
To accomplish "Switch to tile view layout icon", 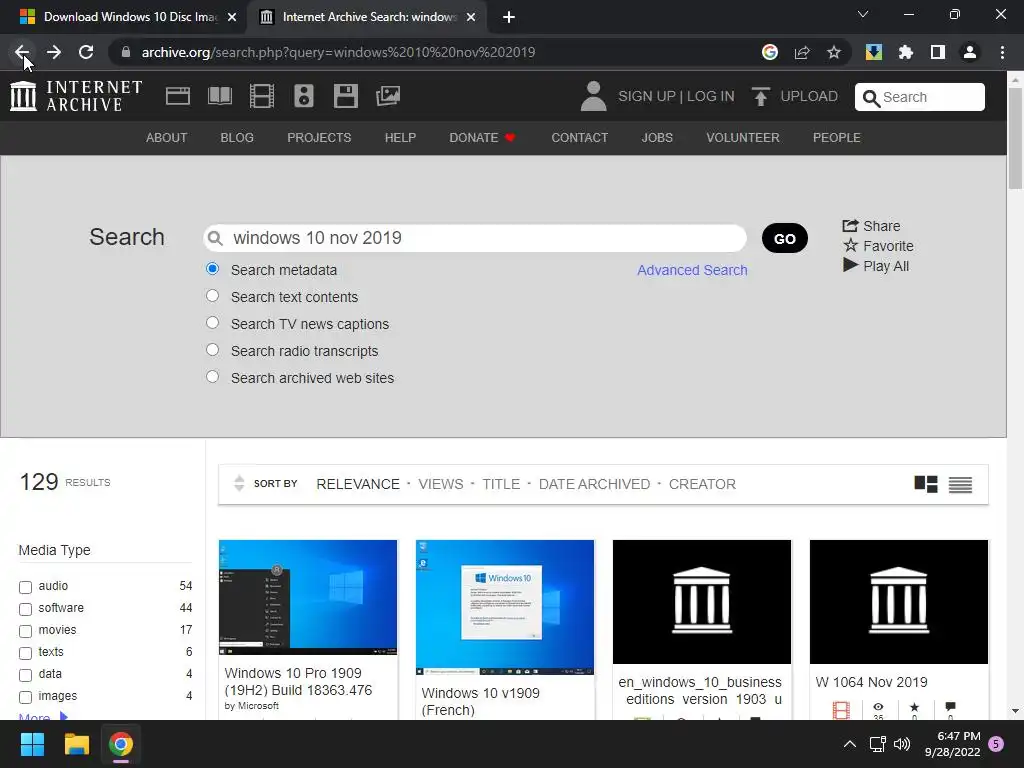I will click(925, 484).
